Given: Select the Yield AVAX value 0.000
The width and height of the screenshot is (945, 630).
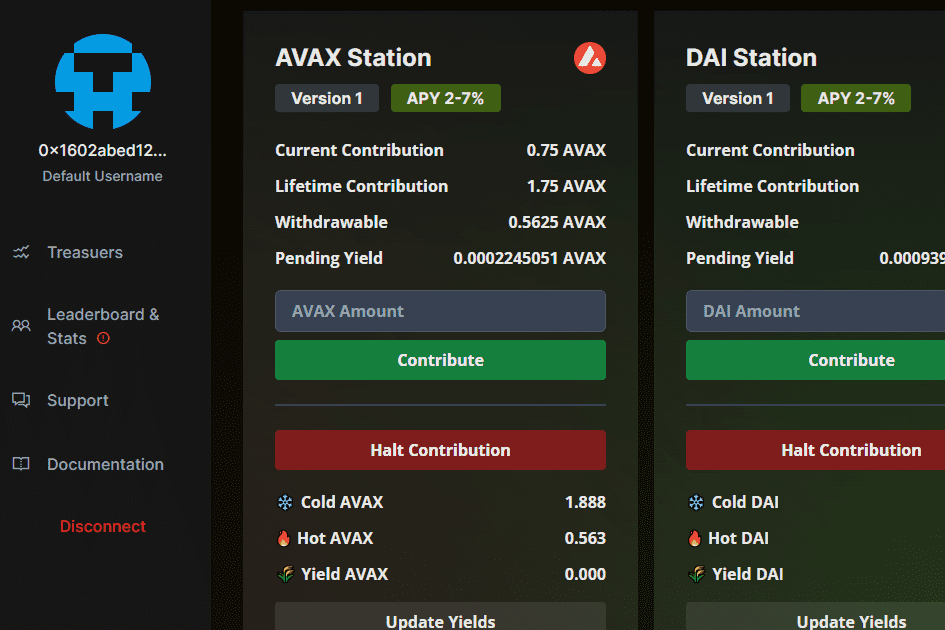Looking at the screenshot, I should (585, 574).
